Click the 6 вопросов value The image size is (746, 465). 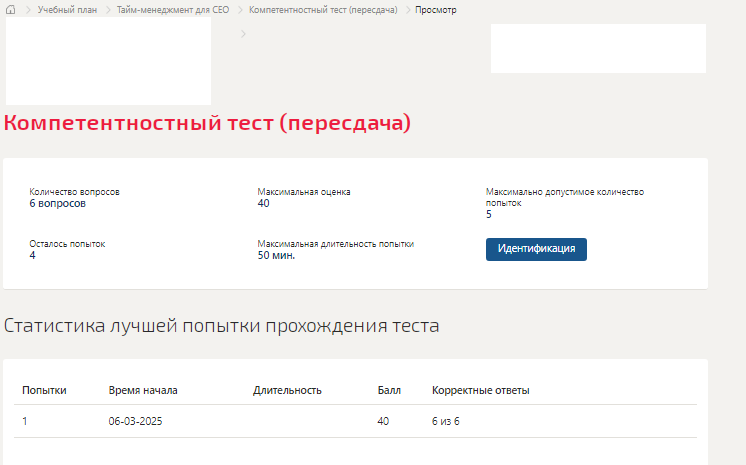(x=58, y=203)
